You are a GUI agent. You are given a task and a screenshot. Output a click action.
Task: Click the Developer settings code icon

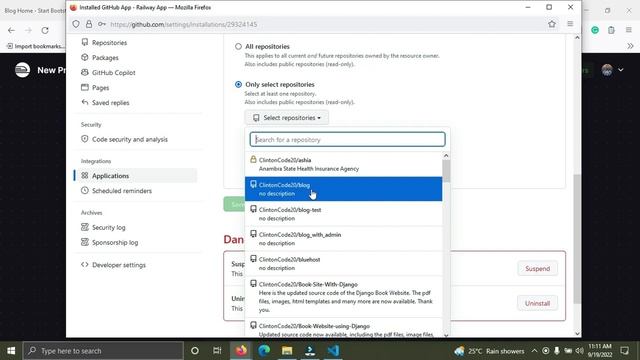[84, 264]
